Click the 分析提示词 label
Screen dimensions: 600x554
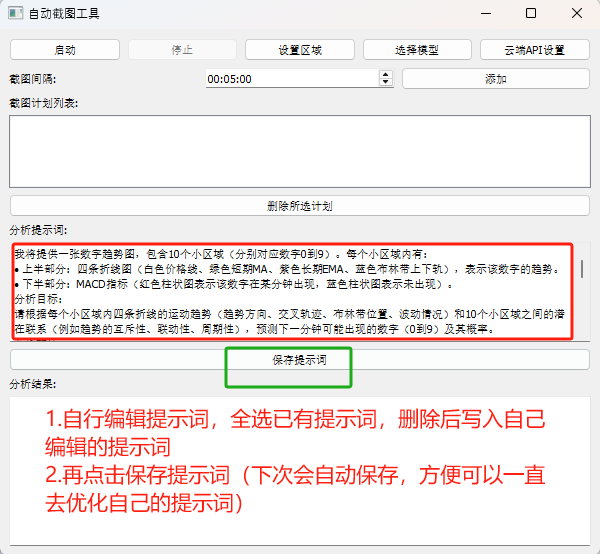tap(38, 230)
